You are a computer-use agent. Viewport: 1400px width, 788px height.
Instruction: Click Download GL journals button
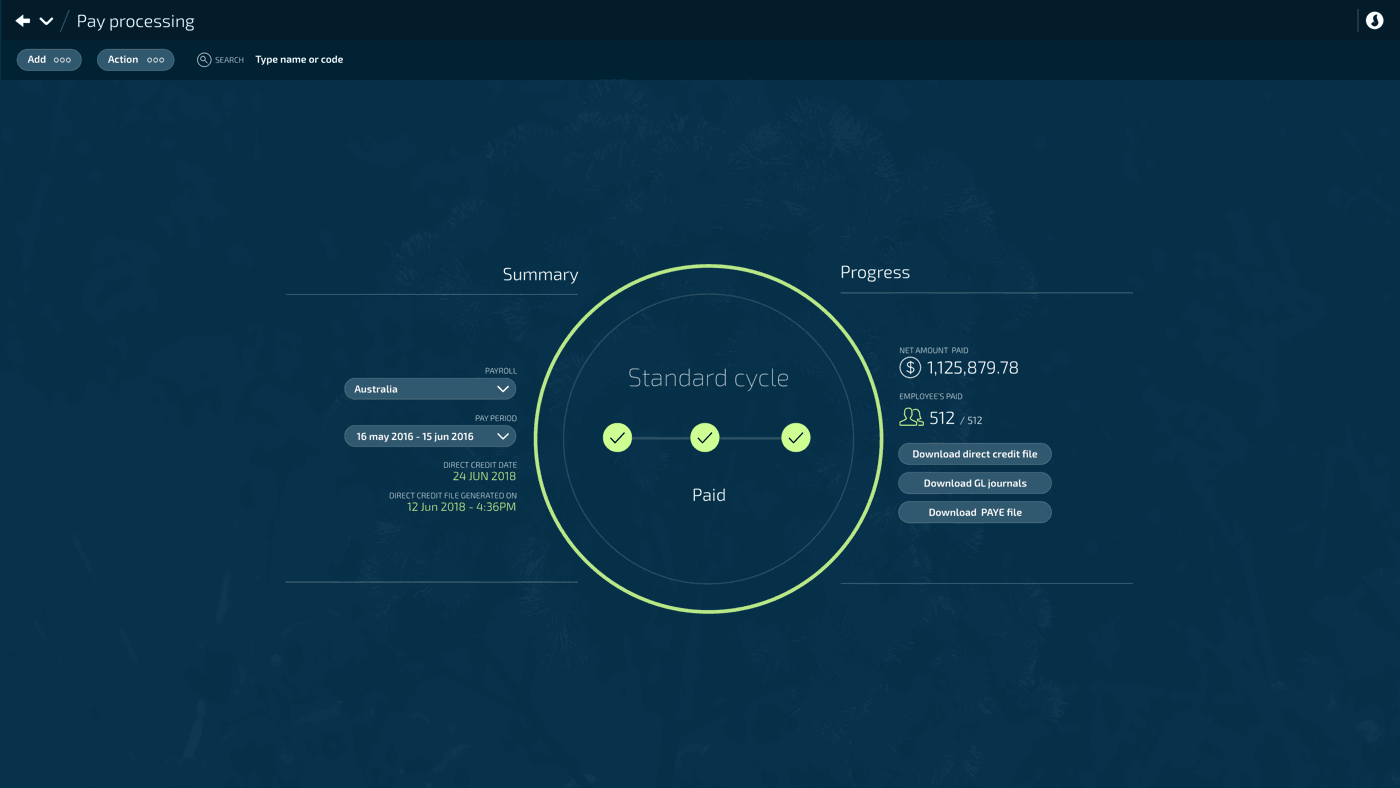coord(974,483)
